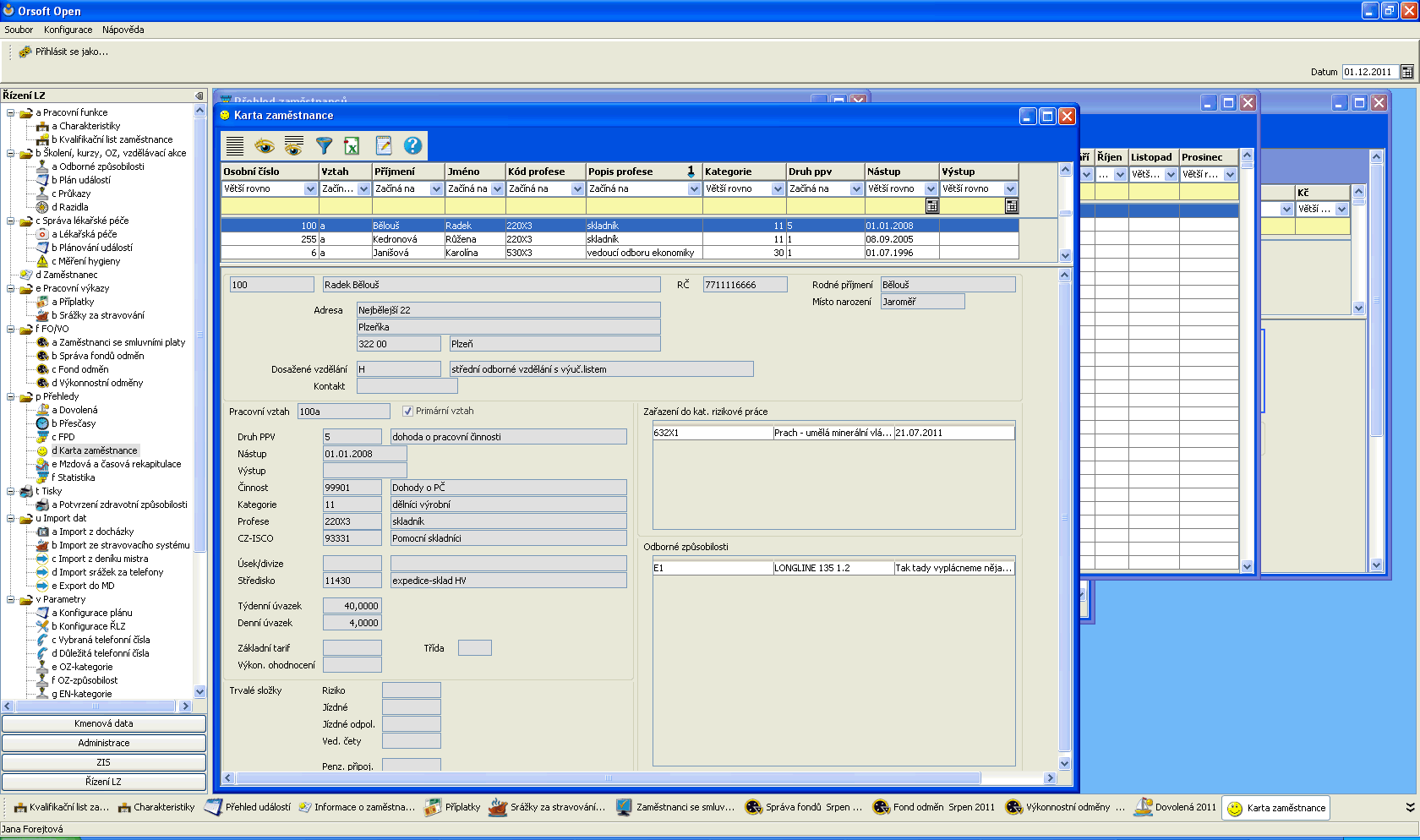The height and width of the screenshot is (840, 1420).
Task: Open Osobní číslo filter condition dropdown
Action: point(310,189)
